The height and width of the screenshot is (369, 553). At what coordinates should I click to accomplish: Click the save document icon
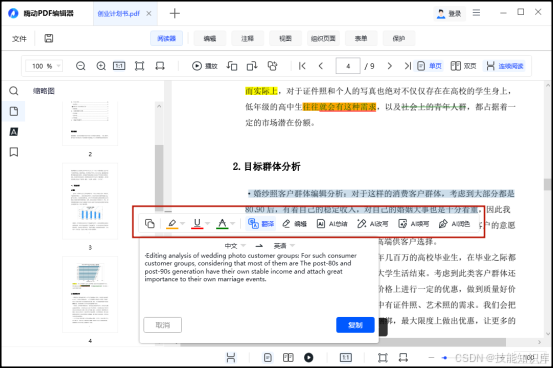coord(49,38)
